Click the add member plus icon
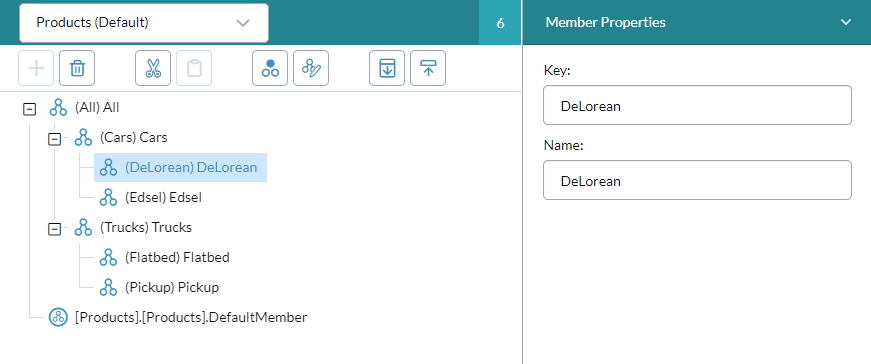Screen dimensions: 871x364 36,68
